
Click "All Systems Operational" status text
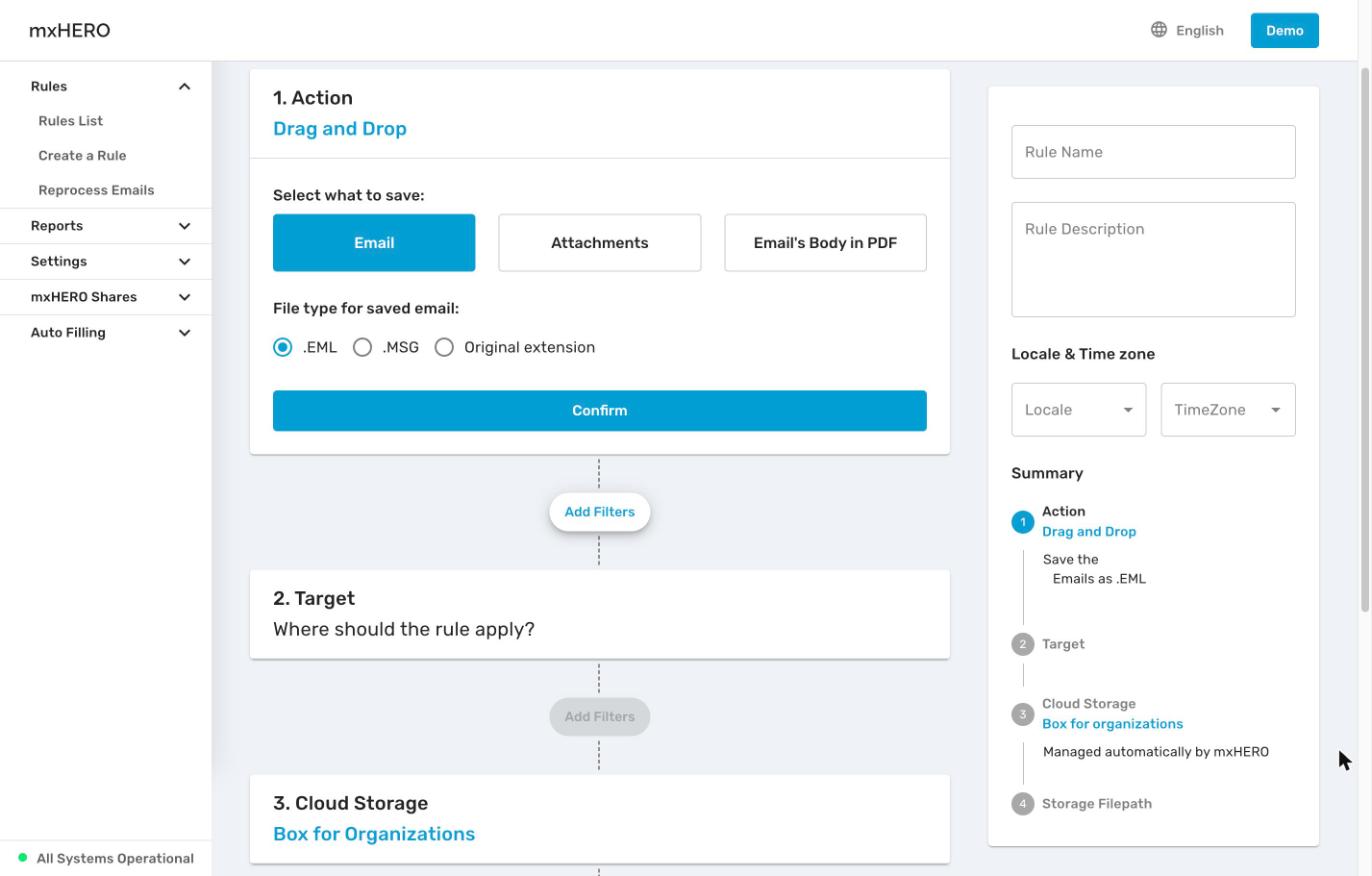(x=115, y=859)
